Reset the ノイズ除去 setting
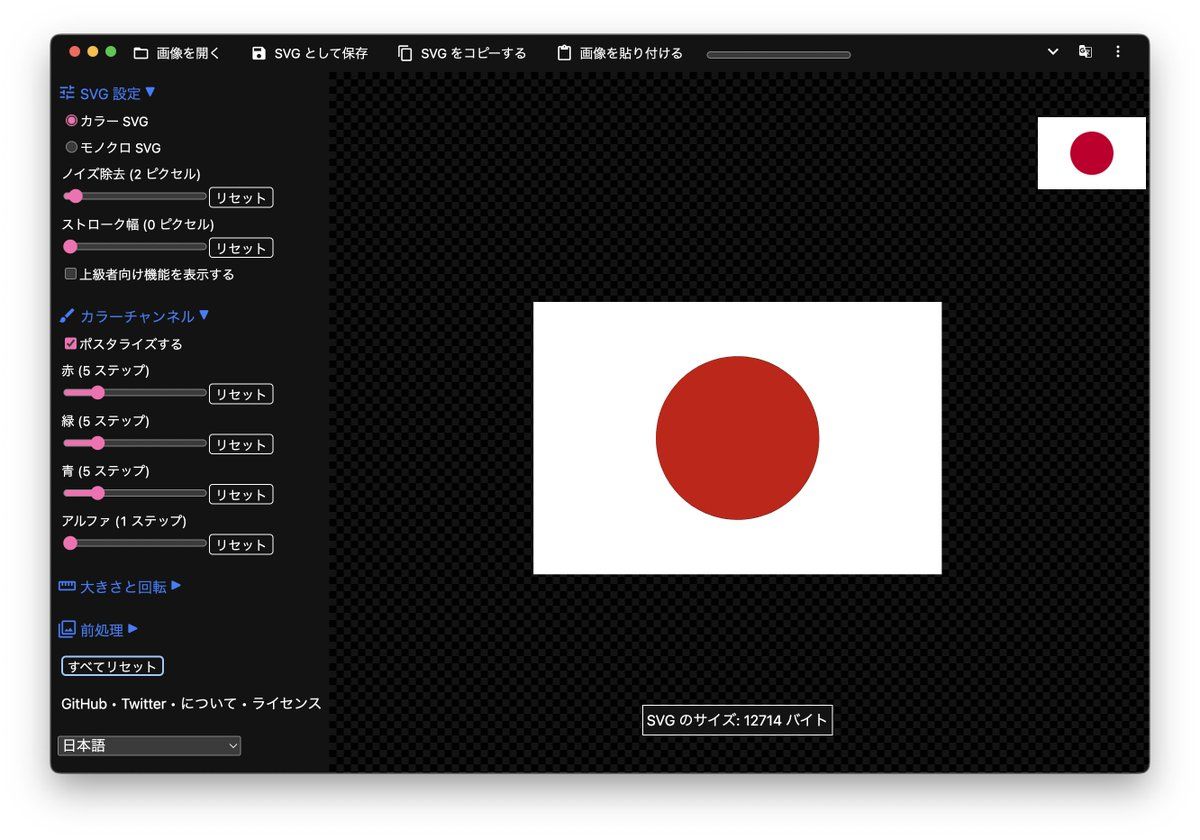The width and height of the screenshot is (1200, 840). point(241,198)
